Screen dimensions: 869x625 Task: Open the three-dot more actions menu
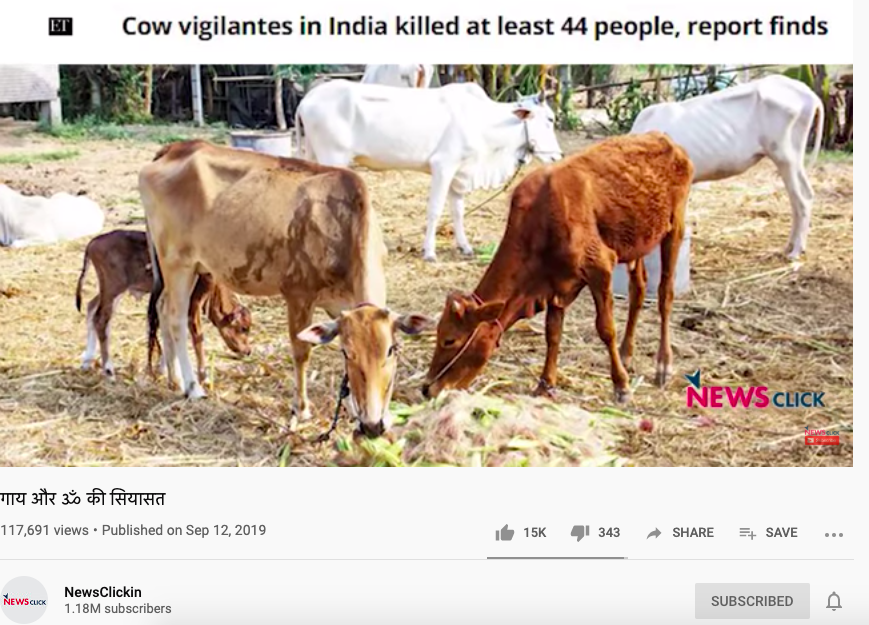834,535
